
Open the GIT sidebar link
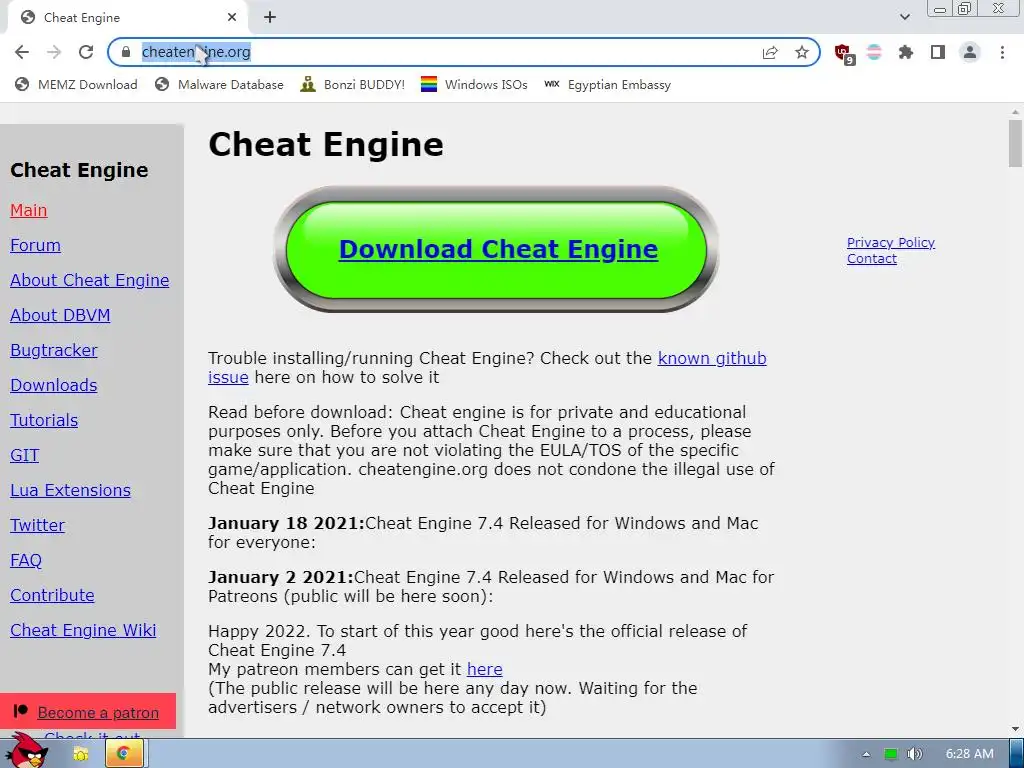click(x=24, y=455)
